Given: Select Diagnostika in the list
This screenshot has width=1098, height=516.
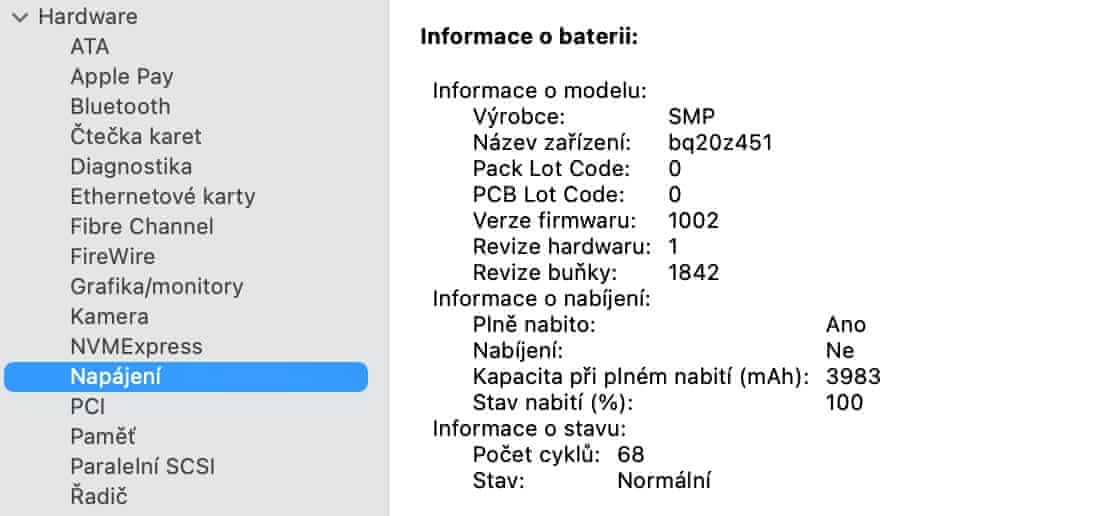Looking at the screenshot, I should pos(131,166).
